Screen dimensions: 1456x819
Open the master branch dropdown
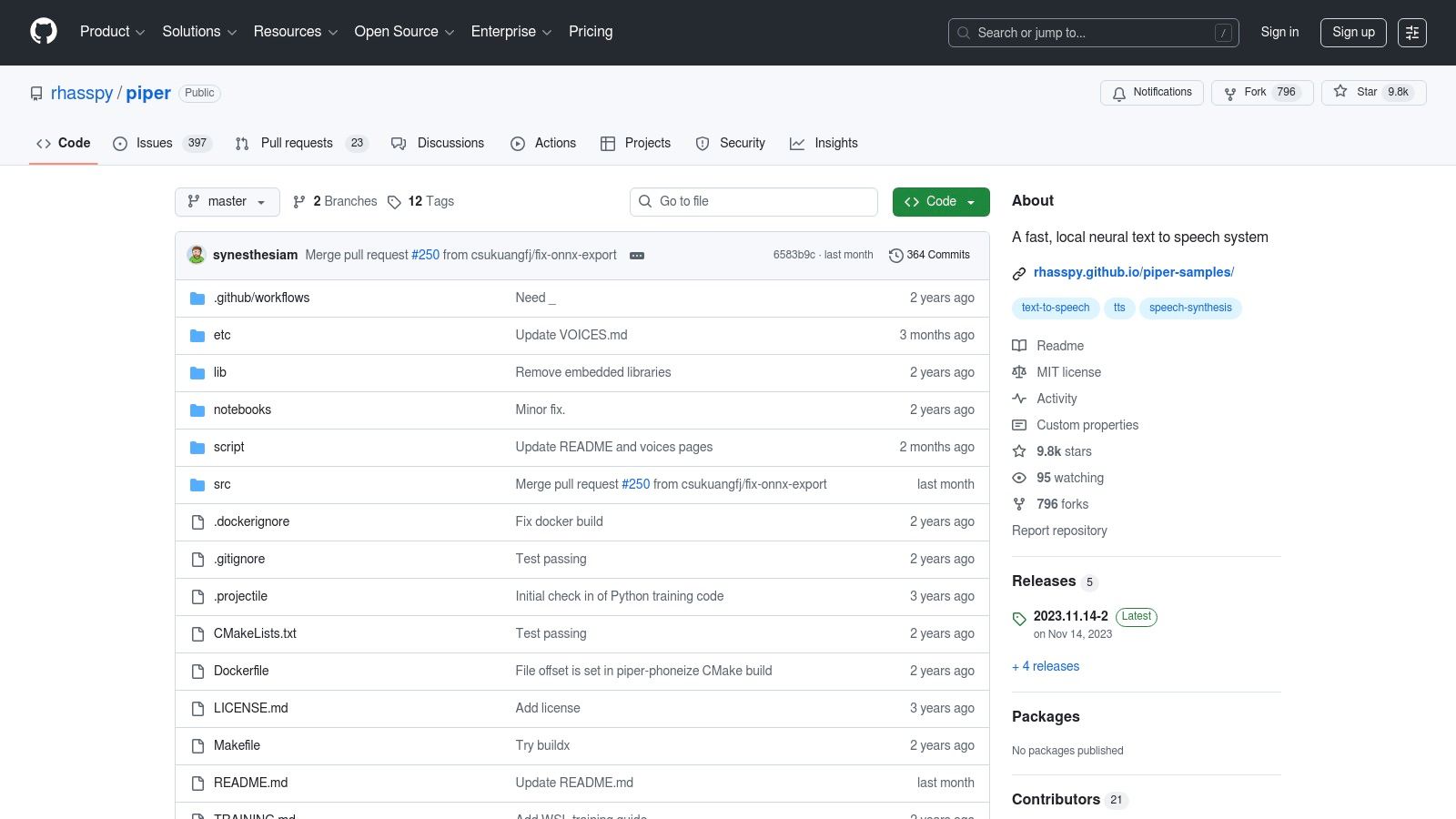point(227,202)
